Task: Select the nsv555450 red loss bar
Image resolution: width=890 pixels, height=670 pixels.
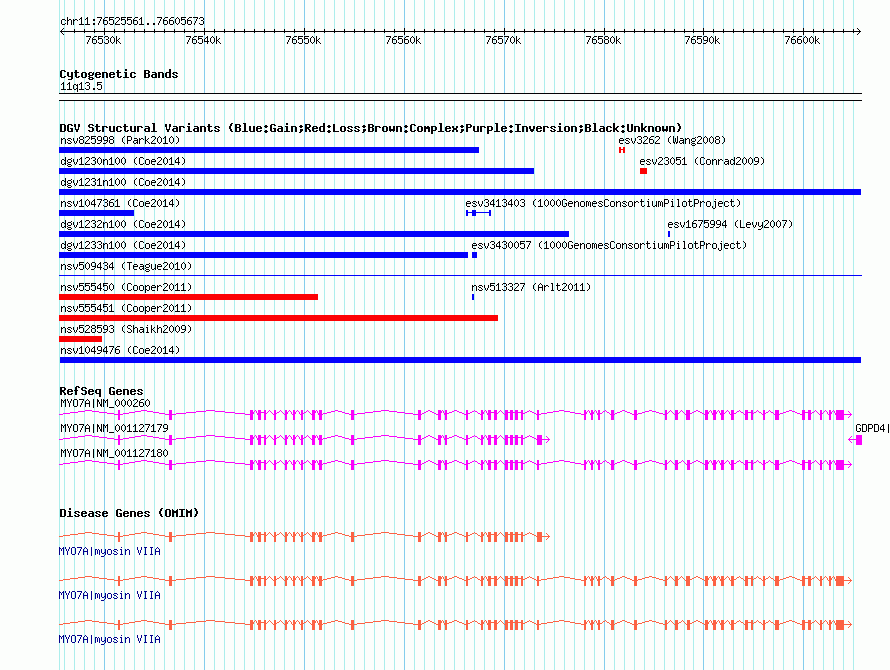Action: click(188, 297)
